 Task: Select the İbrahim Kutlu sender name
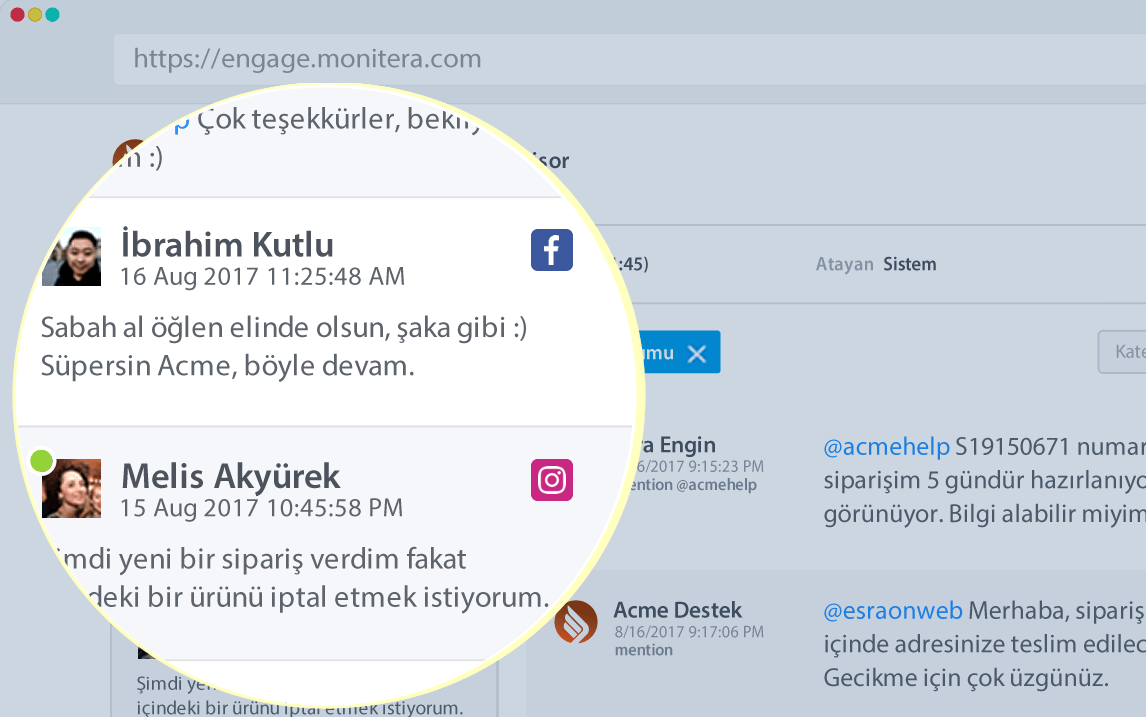(x=227, y=245)
